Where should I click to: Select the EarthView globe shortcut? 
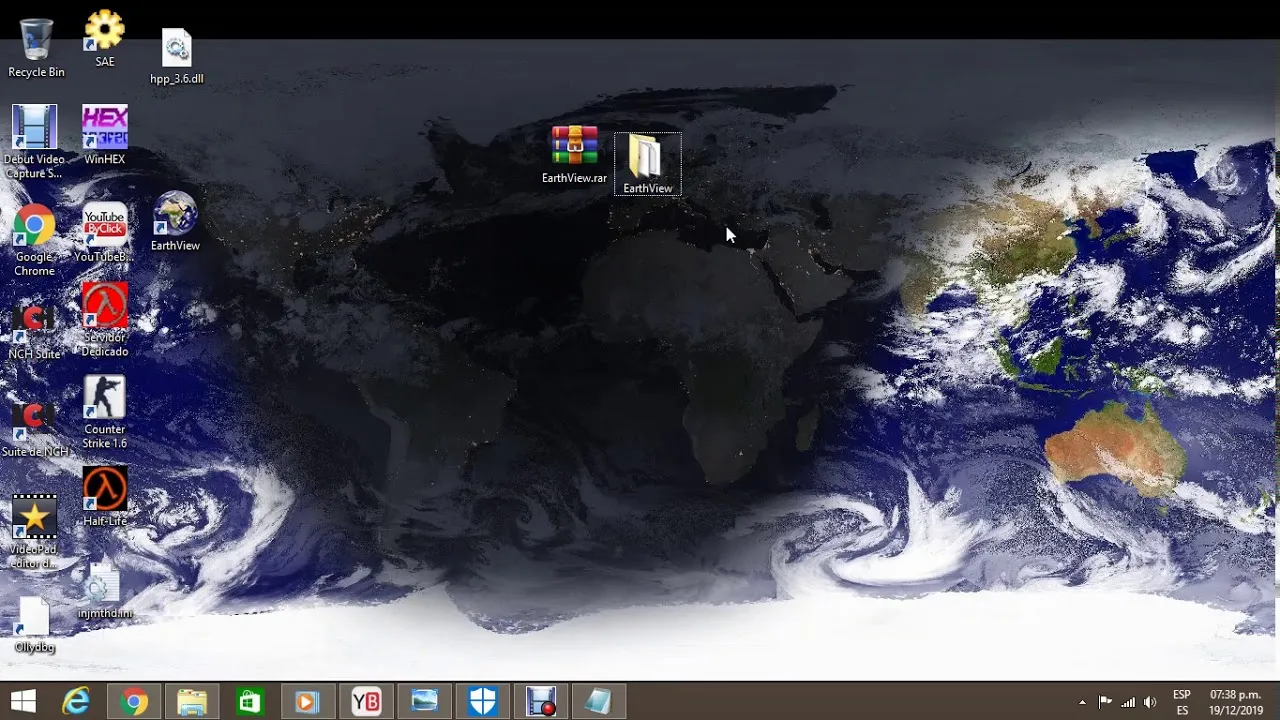pyautogui.click(x=175, y=221)
